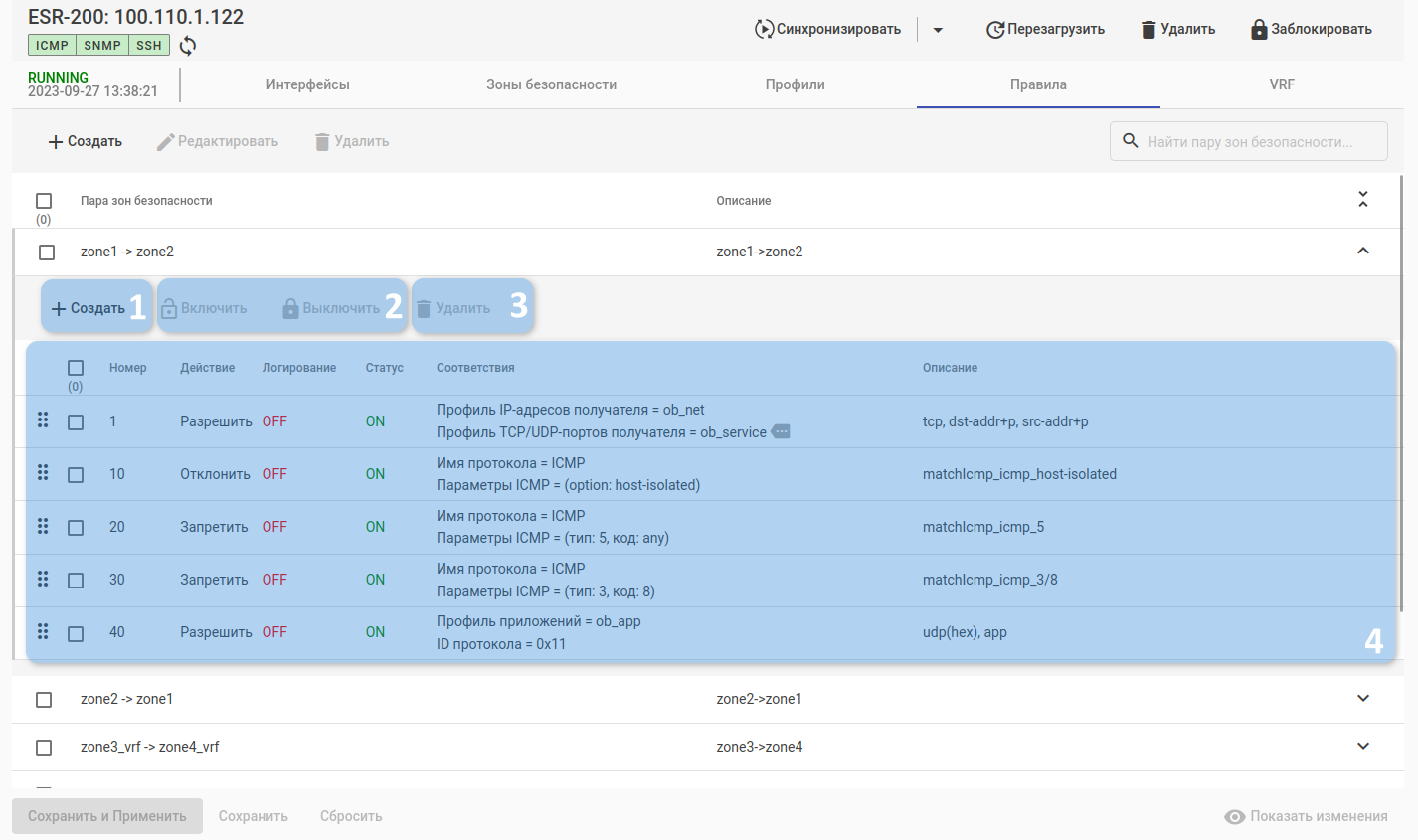
Task: Expand the zone2 -> zone1 row
Action: tap(1363, 698)
